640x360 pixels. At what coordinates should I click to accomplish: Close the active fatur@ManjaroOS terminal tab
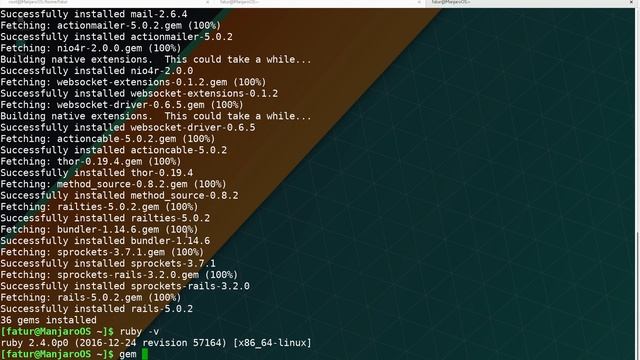631,2
